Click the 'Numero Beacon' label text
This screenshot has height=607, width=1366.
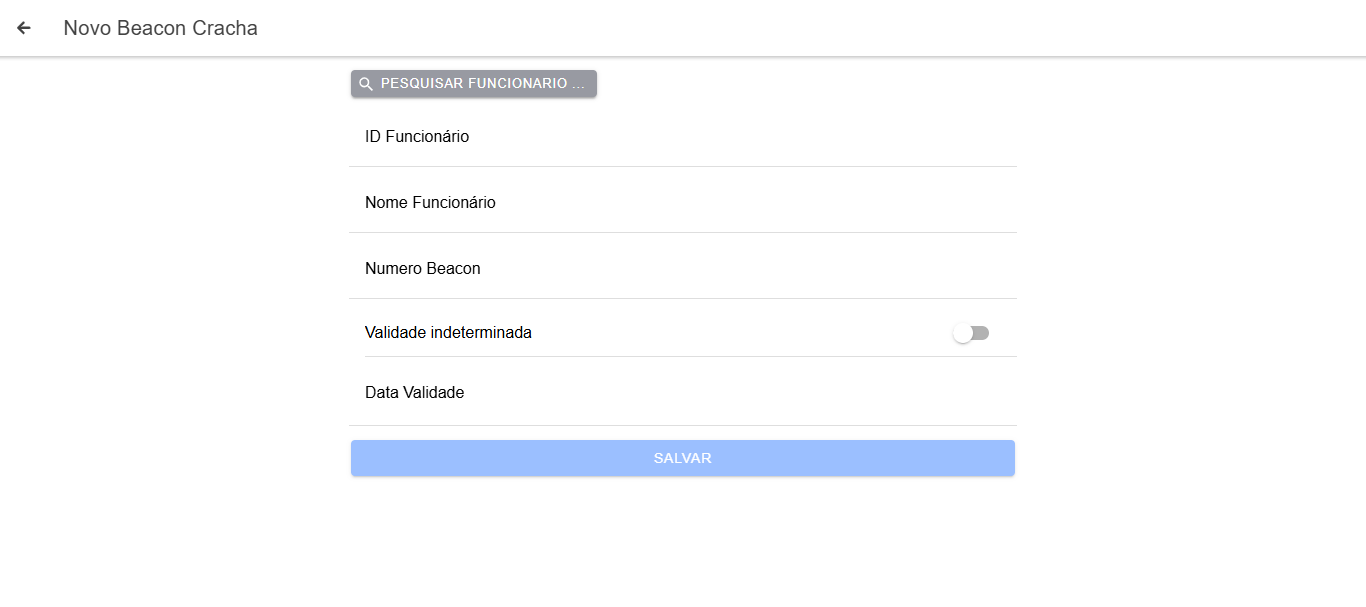(422, 269)
